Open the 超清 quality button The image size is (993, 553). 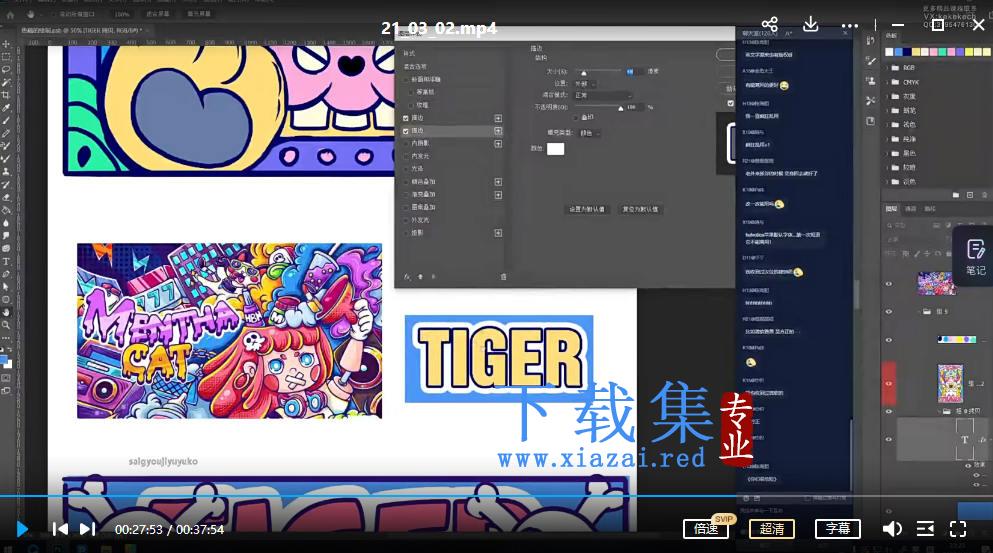point(772,529)
